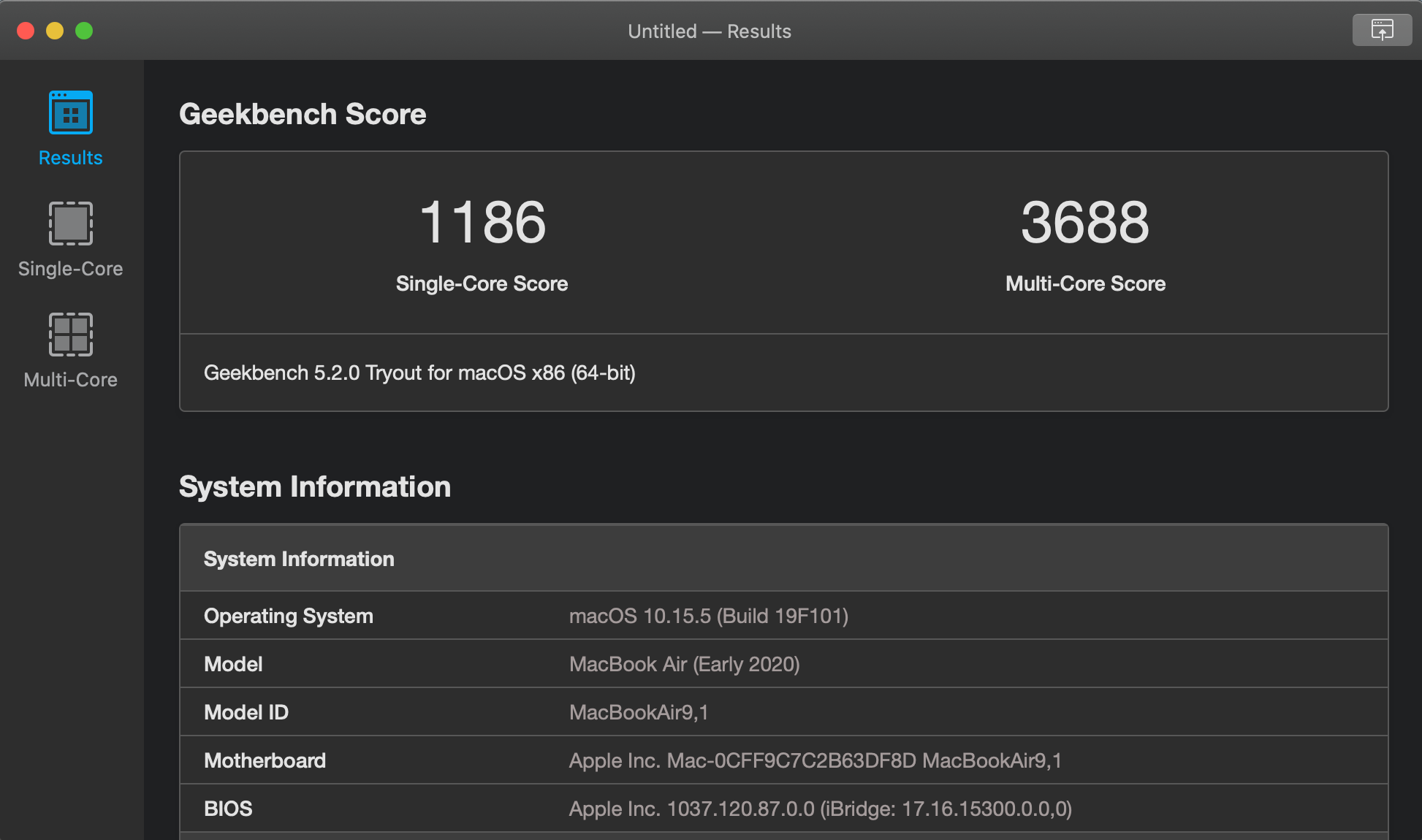This screenshot has width=1422, height=840.
Task: Click the upload results toolbar icon
Action: (x=1381, y=31)
